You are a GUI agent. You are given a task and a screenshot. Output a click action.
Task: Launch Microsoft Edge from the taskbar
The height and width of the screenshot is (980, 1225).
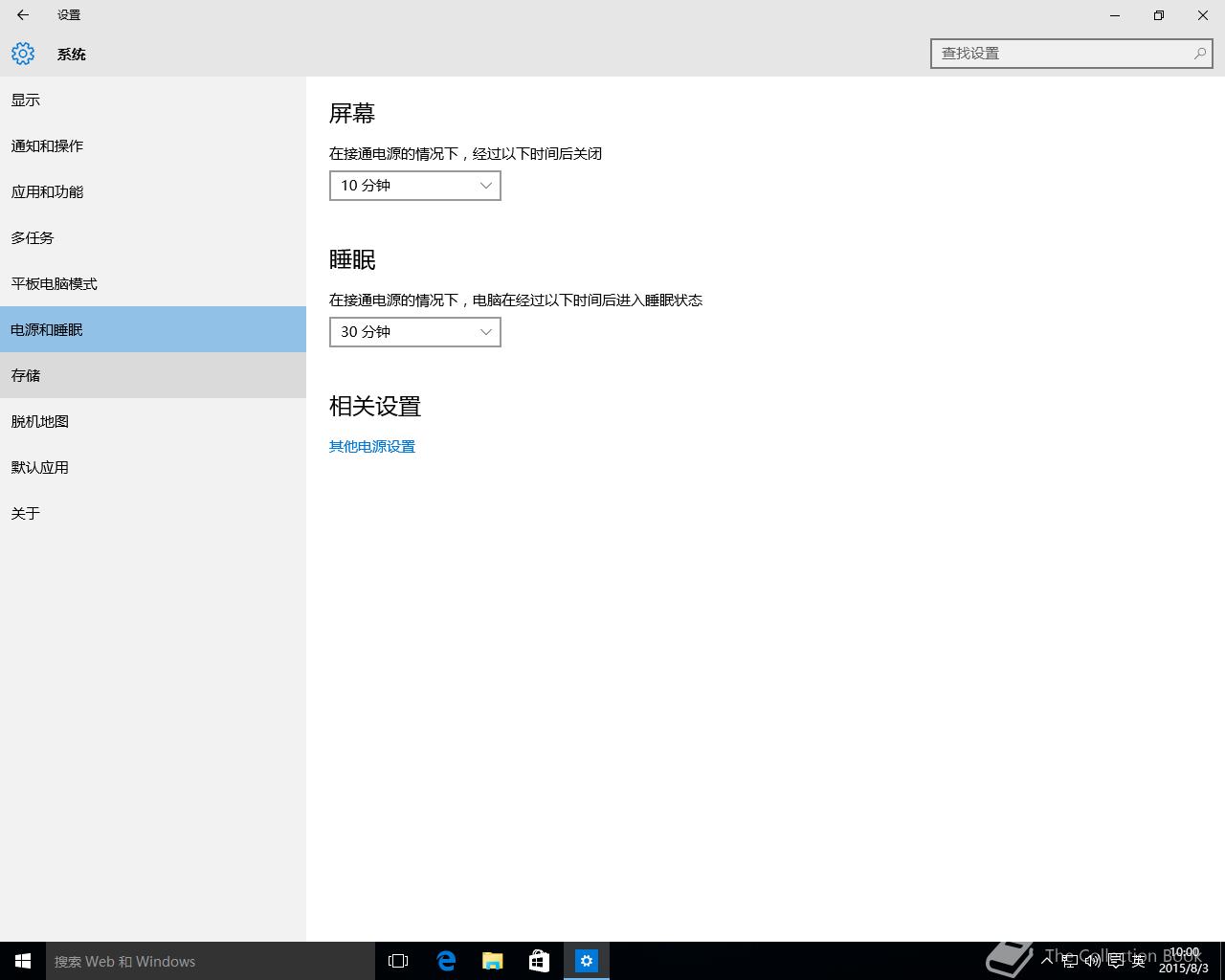446,961
